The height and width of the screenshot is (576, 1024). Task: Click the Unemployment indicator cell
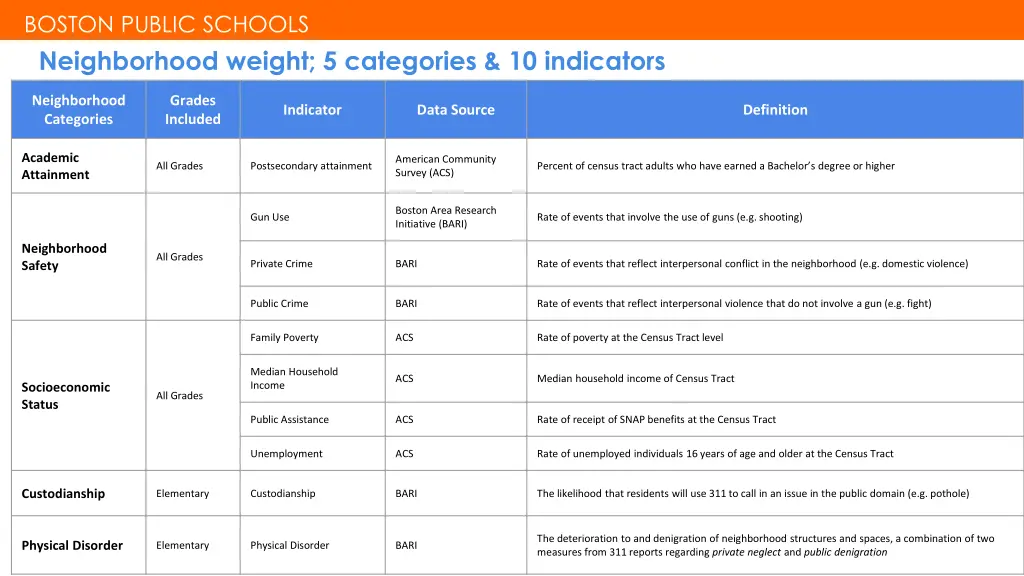tap(286, 454)
